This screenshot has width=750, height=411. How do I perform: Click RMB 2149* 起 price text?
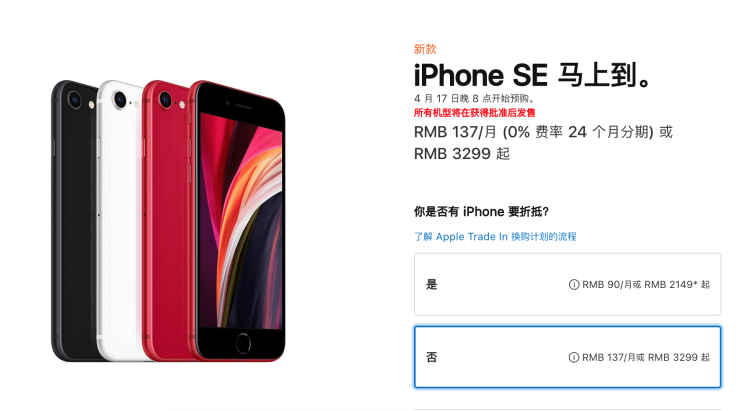click(x=677, y=285)
